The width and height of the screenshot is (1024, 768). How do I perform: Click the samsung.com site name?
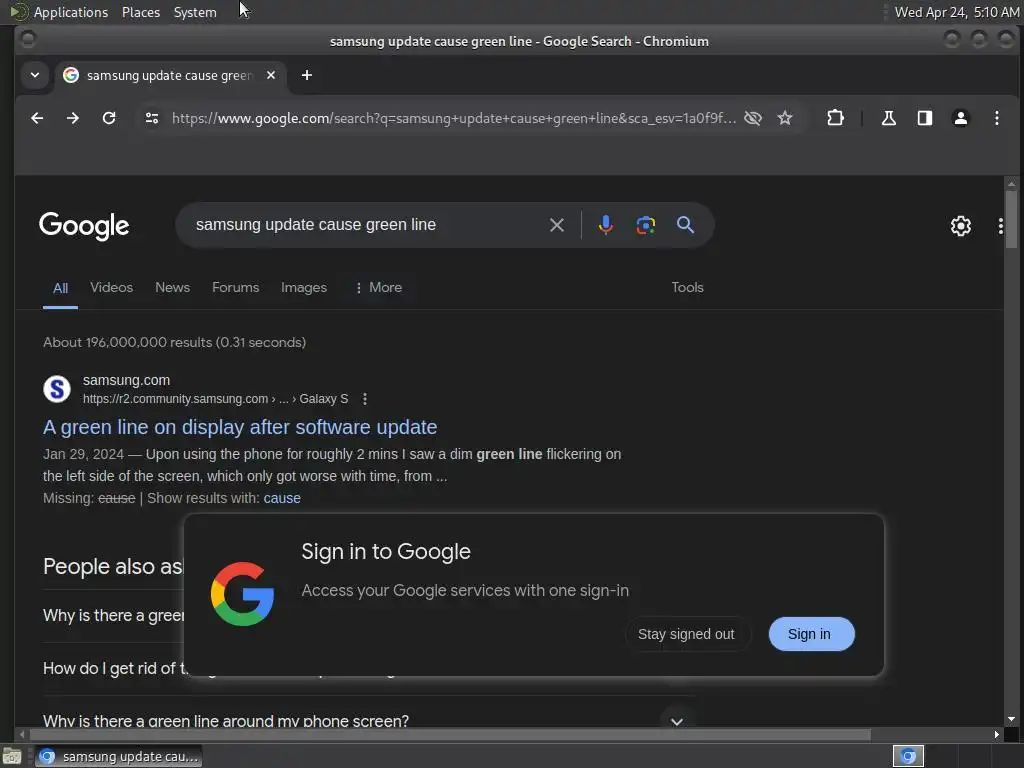[x=126, y=380]
